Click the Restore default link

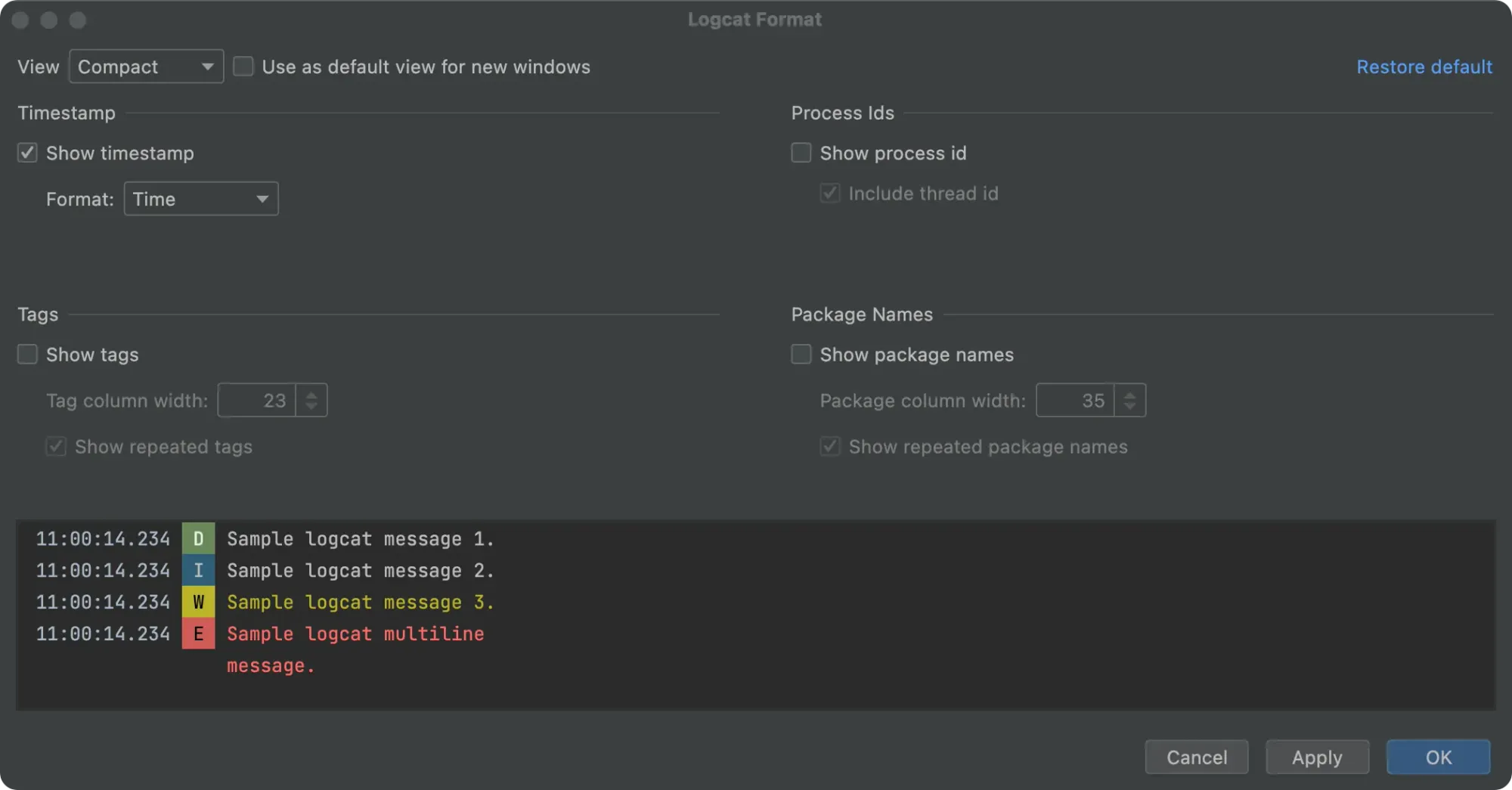point(1424,67)
